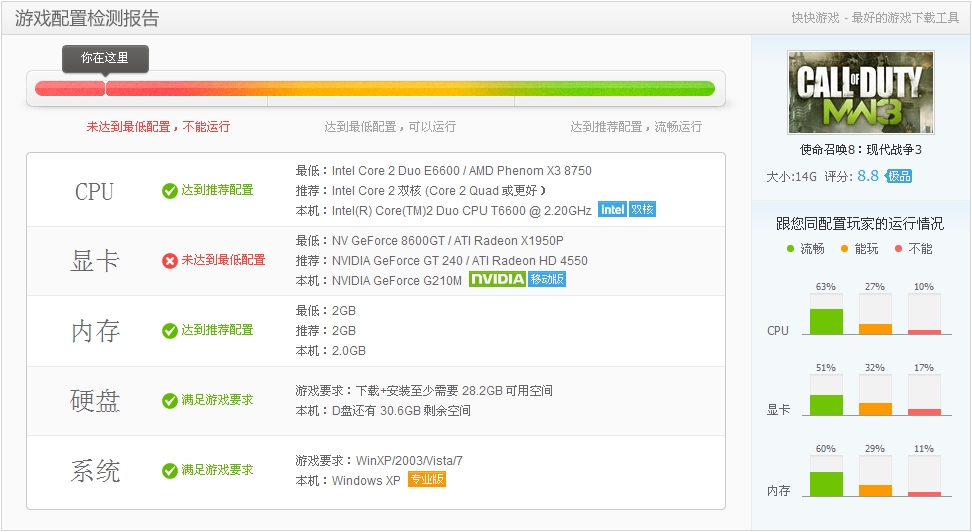Screen dimensions: 972x532
Task: Click the red X icon in 显卡 row
Action: (x=170, y=261)
